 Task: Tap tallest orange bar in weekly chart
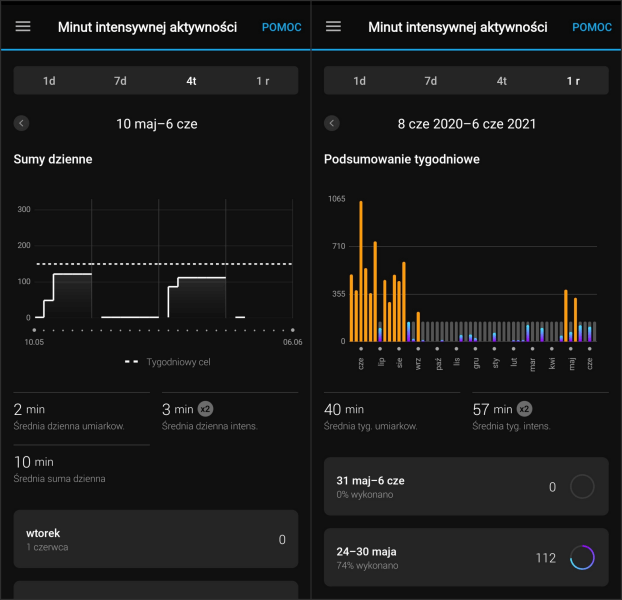coord(361,271)
